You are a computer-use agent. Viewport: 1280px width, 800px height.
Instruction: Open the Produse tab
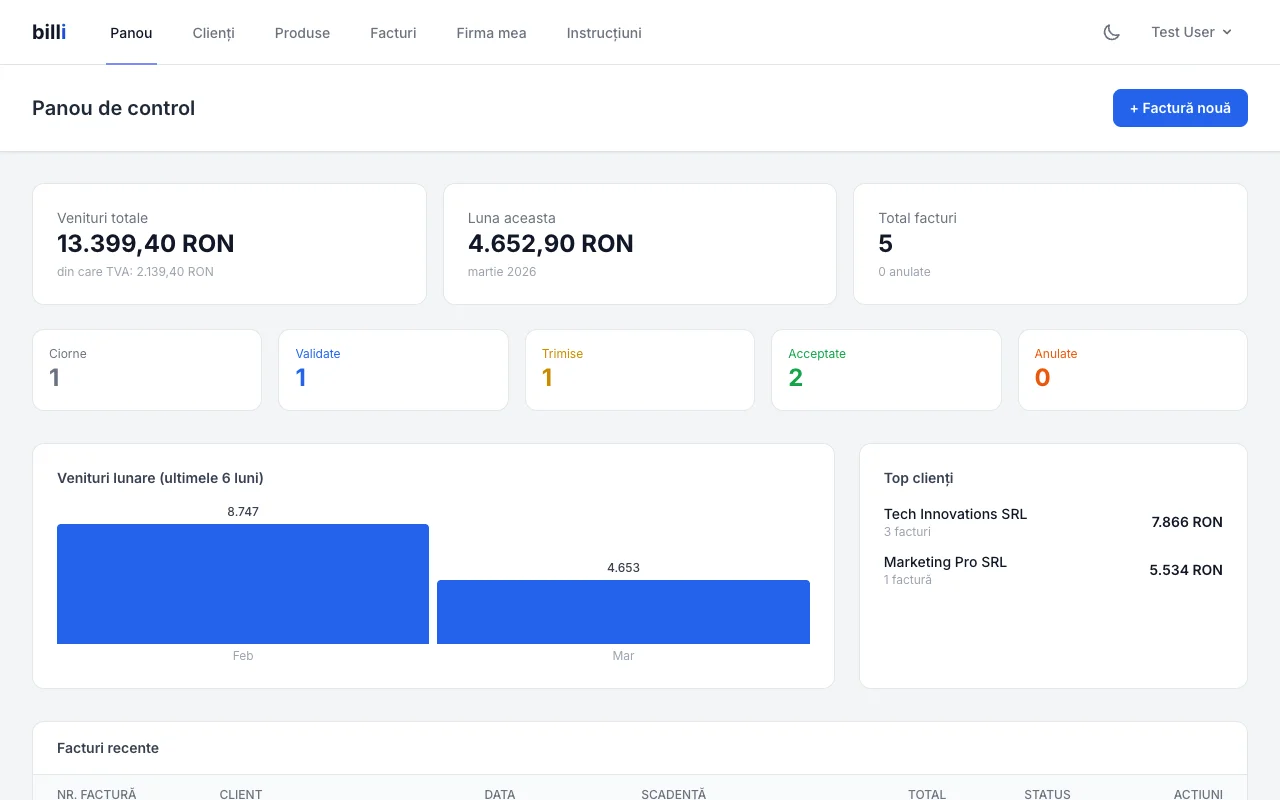click(302, 33)
